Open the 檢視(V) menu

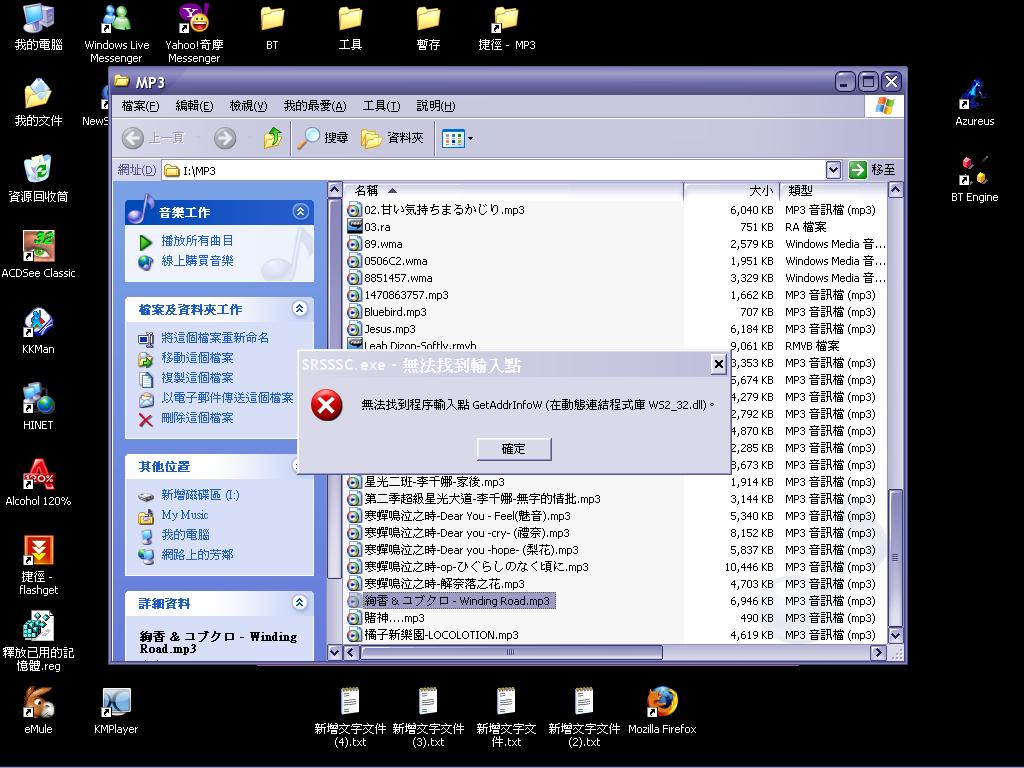[248, 106]
